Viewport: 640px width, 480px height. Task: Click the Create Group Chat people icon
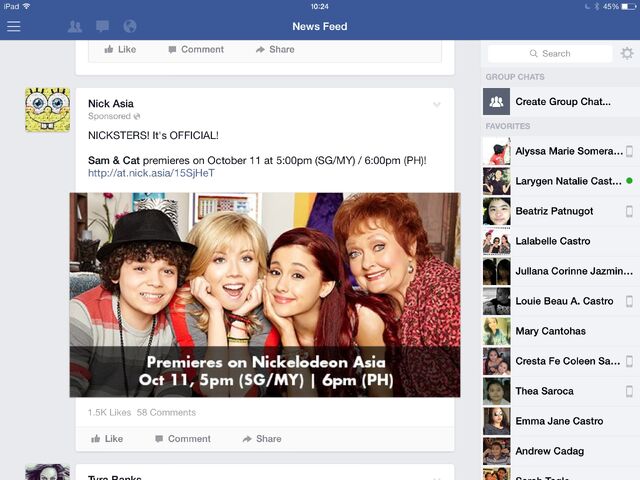(x=496, y=101)
